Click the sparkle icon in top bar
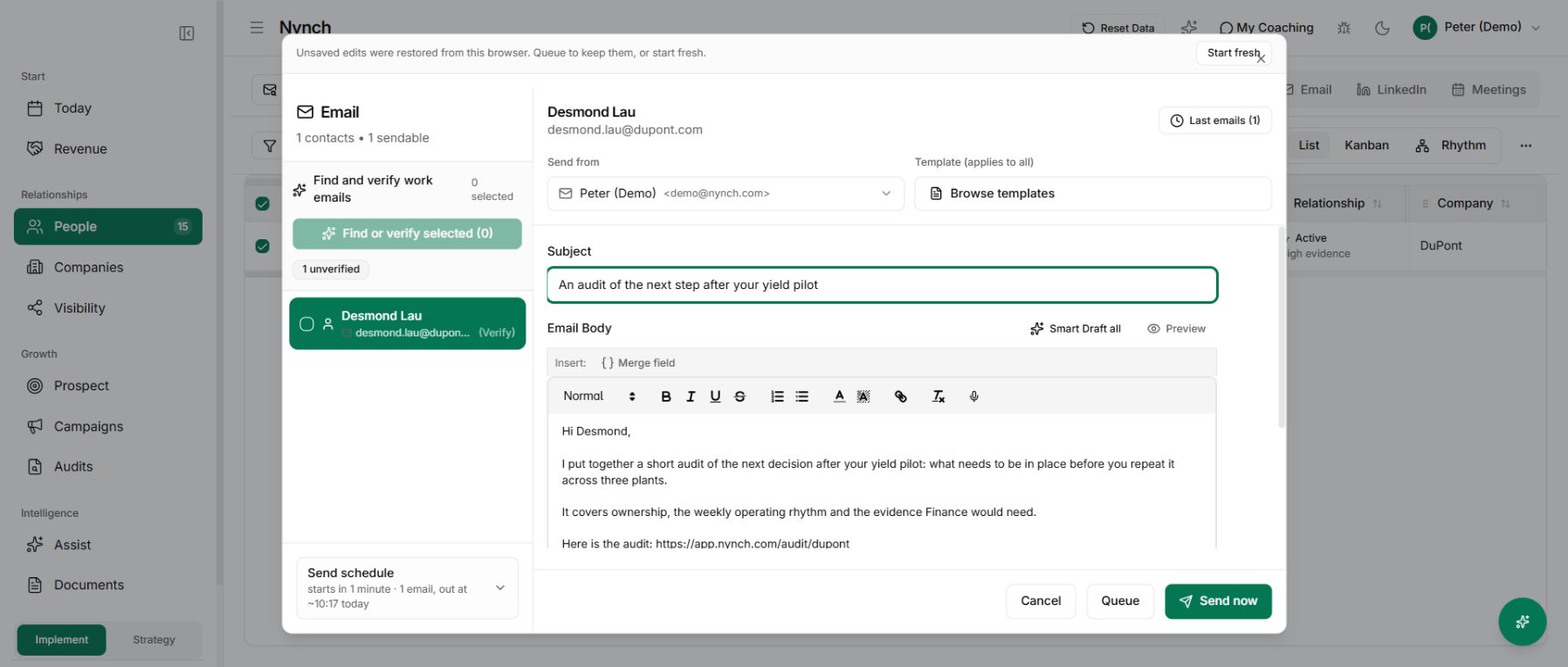This screenshot has width=1568, height=667. coord(1189,28)
